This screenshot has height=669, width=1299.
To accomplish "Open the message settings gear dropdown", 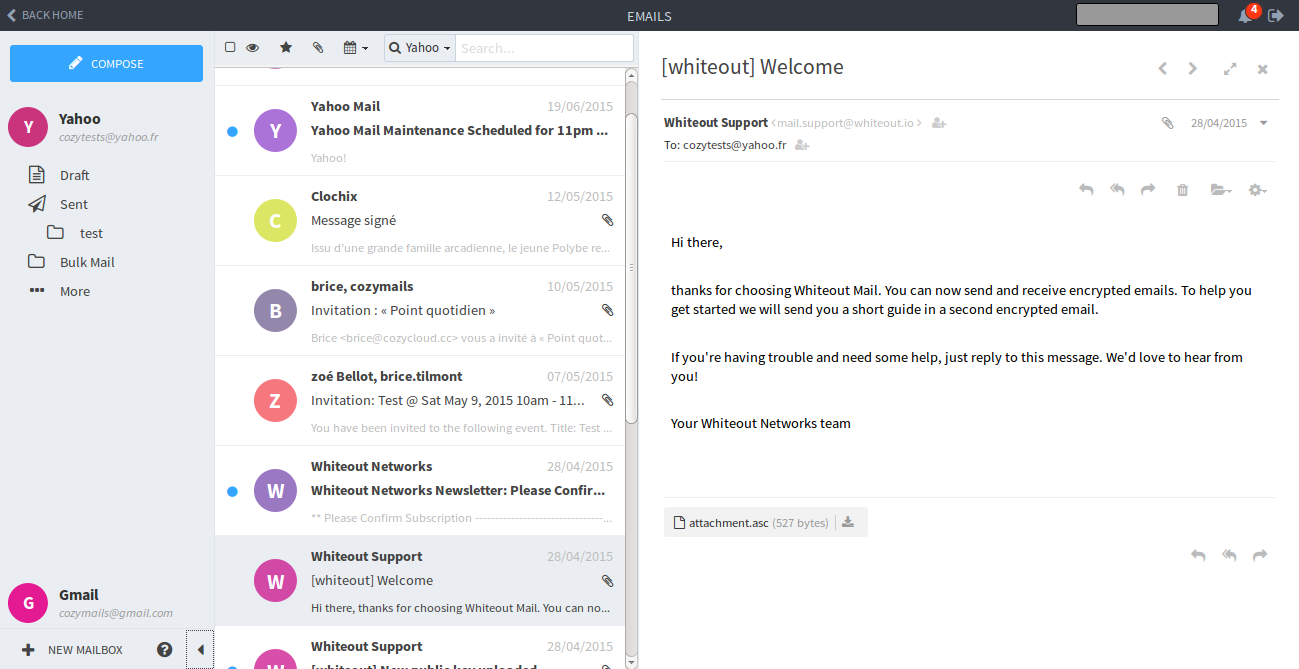I will (x=1258, y=189).
